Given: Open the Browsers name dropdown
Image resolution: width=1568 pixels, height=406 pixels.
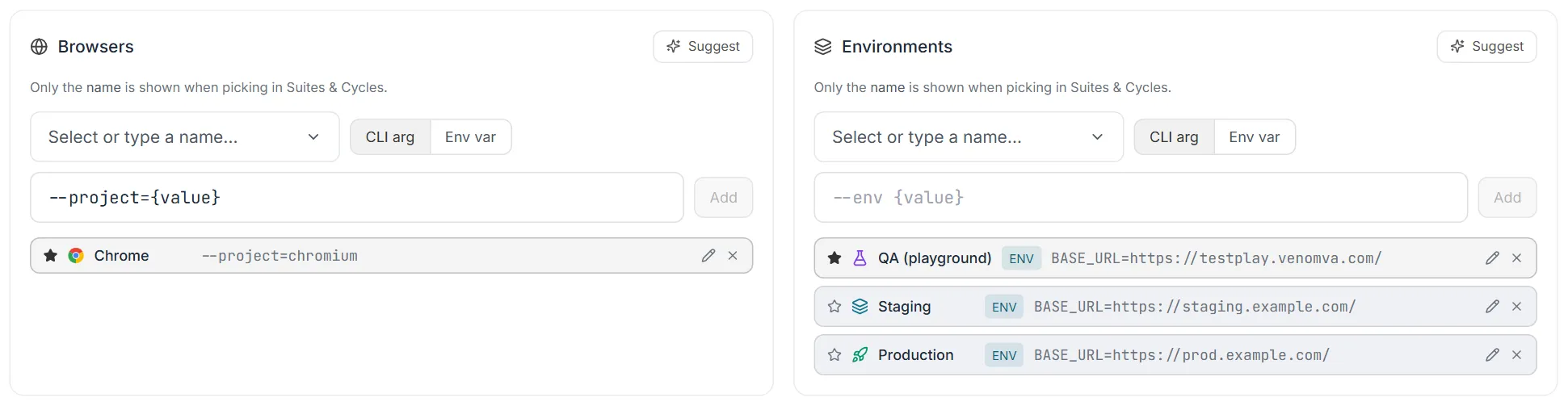Looking at the screenshot, I should click(185, 137).
